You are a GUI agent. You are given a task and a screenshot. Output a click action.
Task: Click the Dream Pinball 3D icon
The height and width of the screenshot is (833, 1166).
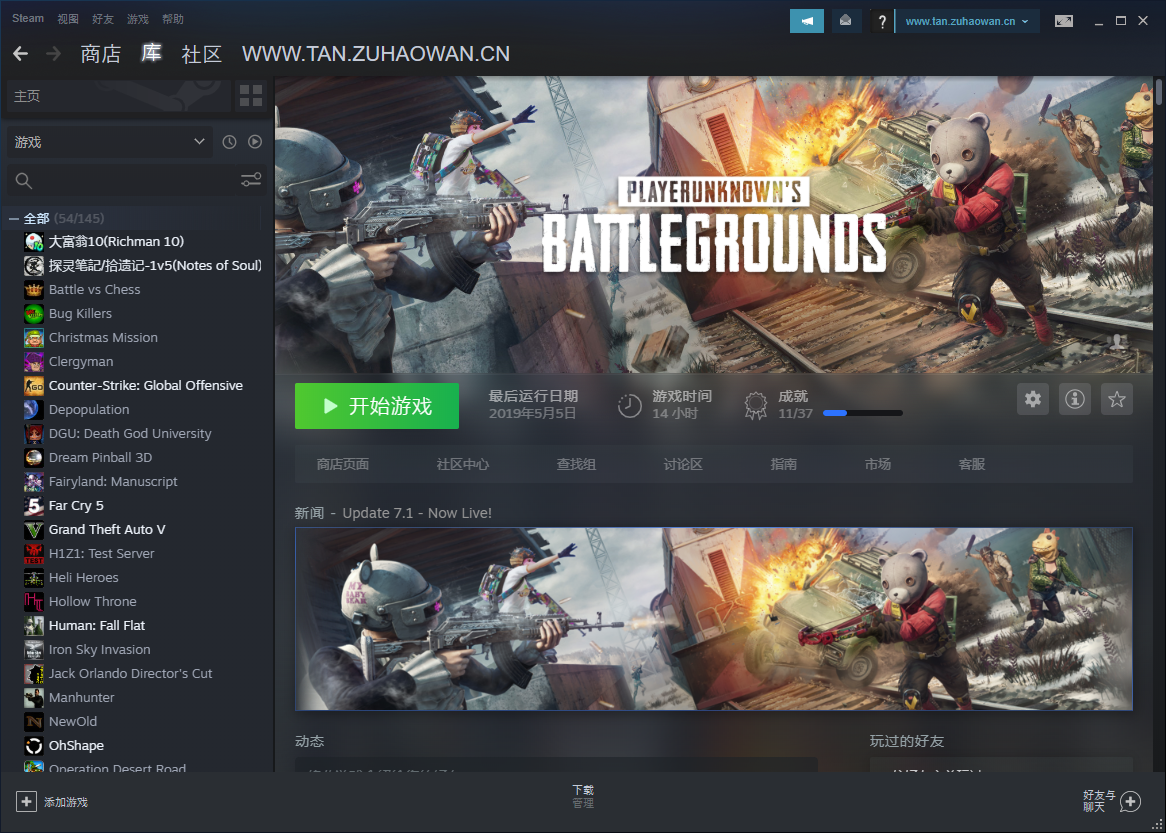pos(33,457)
